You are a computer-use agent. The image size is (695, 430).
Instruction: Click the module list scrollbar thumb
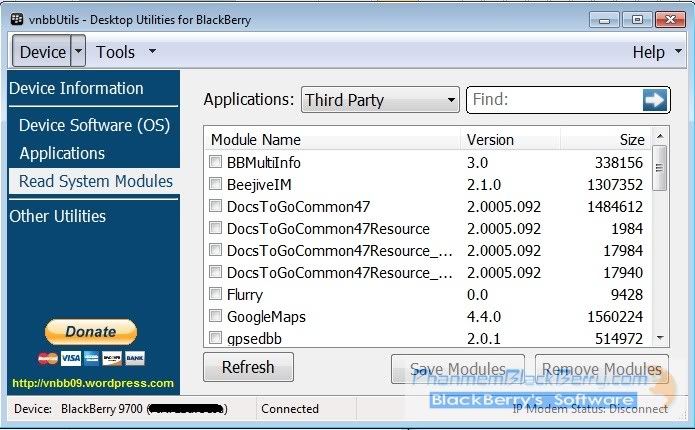click(x=660, y=168)
